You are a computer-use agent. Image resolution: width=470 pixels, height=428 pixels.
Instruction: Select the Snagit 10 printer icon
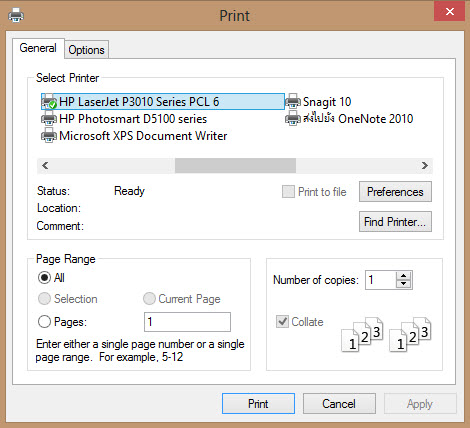293,102
